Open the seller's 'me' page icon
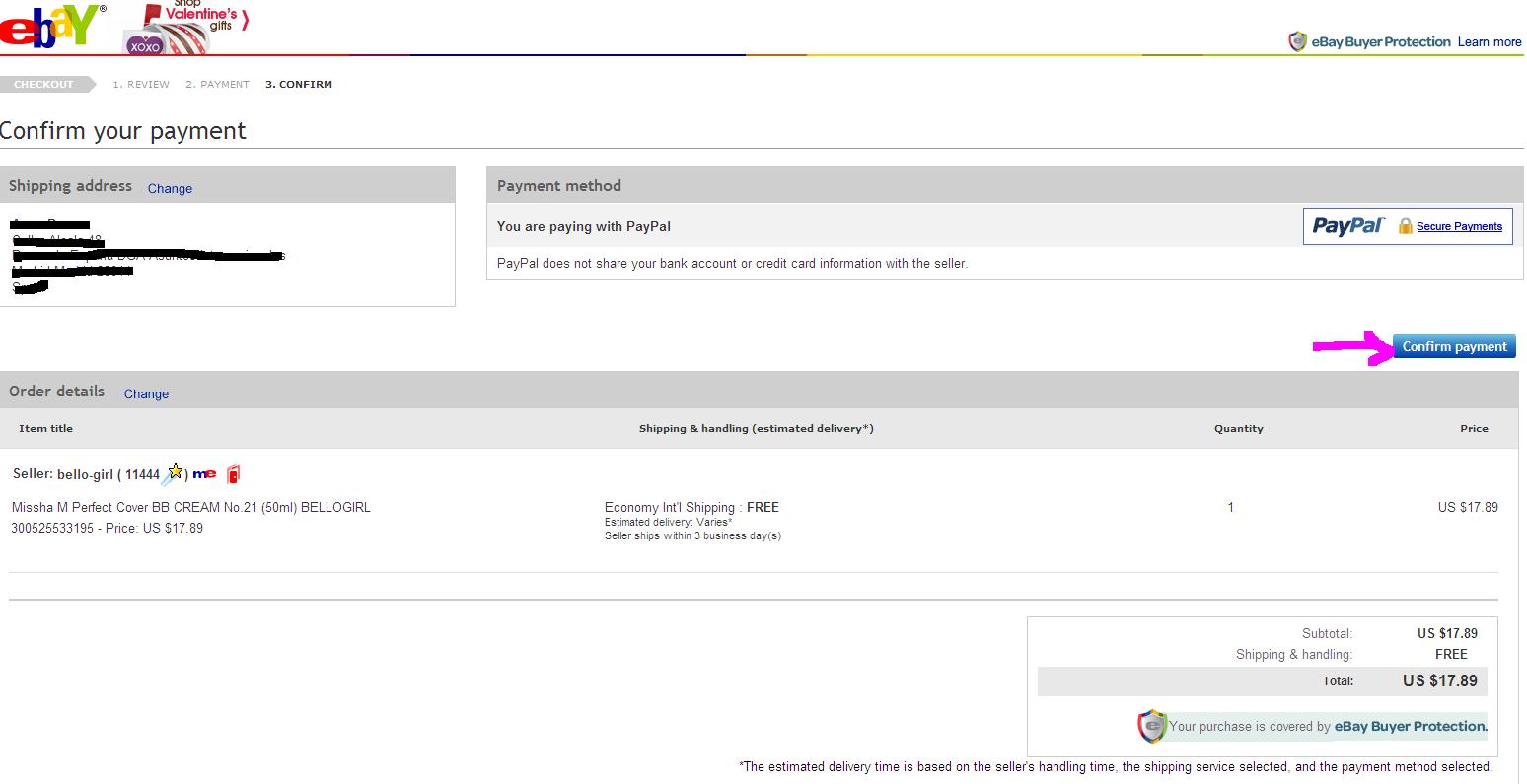Viewport: 1527px width, 784px height. pyautogui.click(x=204, y=474)
